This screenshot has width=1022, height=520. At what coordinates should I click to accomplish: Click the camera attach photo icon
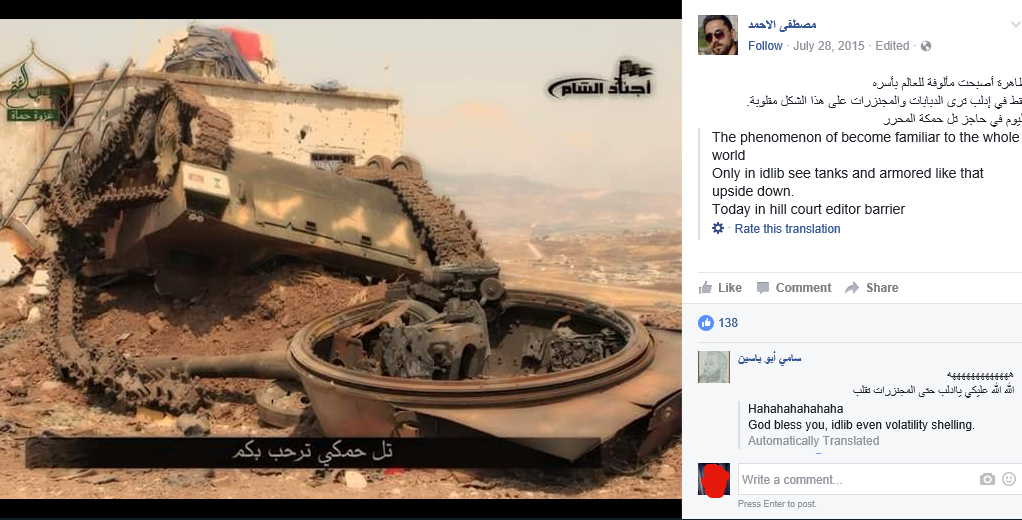click(987, 480)
